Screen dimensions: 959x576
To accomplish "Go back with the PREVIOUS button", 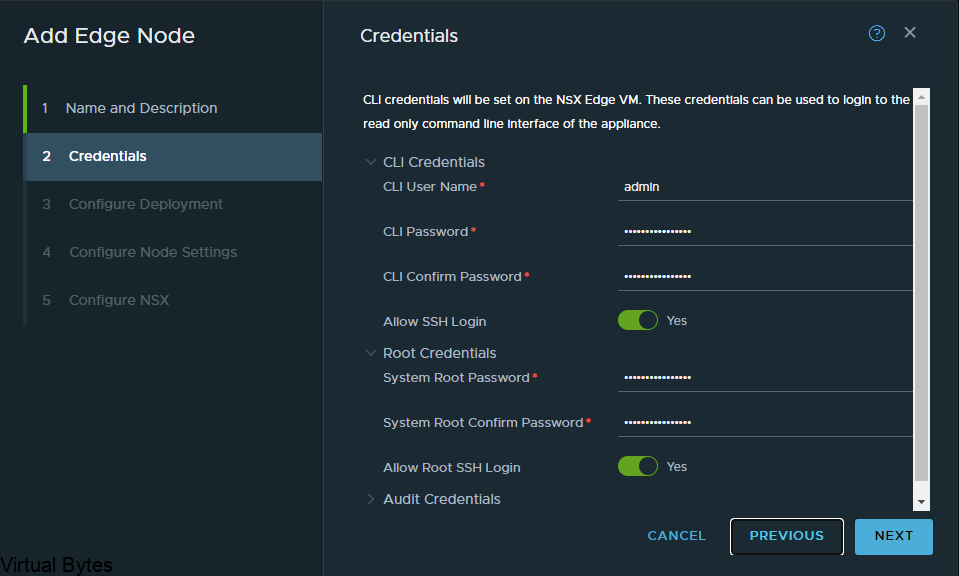I will (787, 536).
